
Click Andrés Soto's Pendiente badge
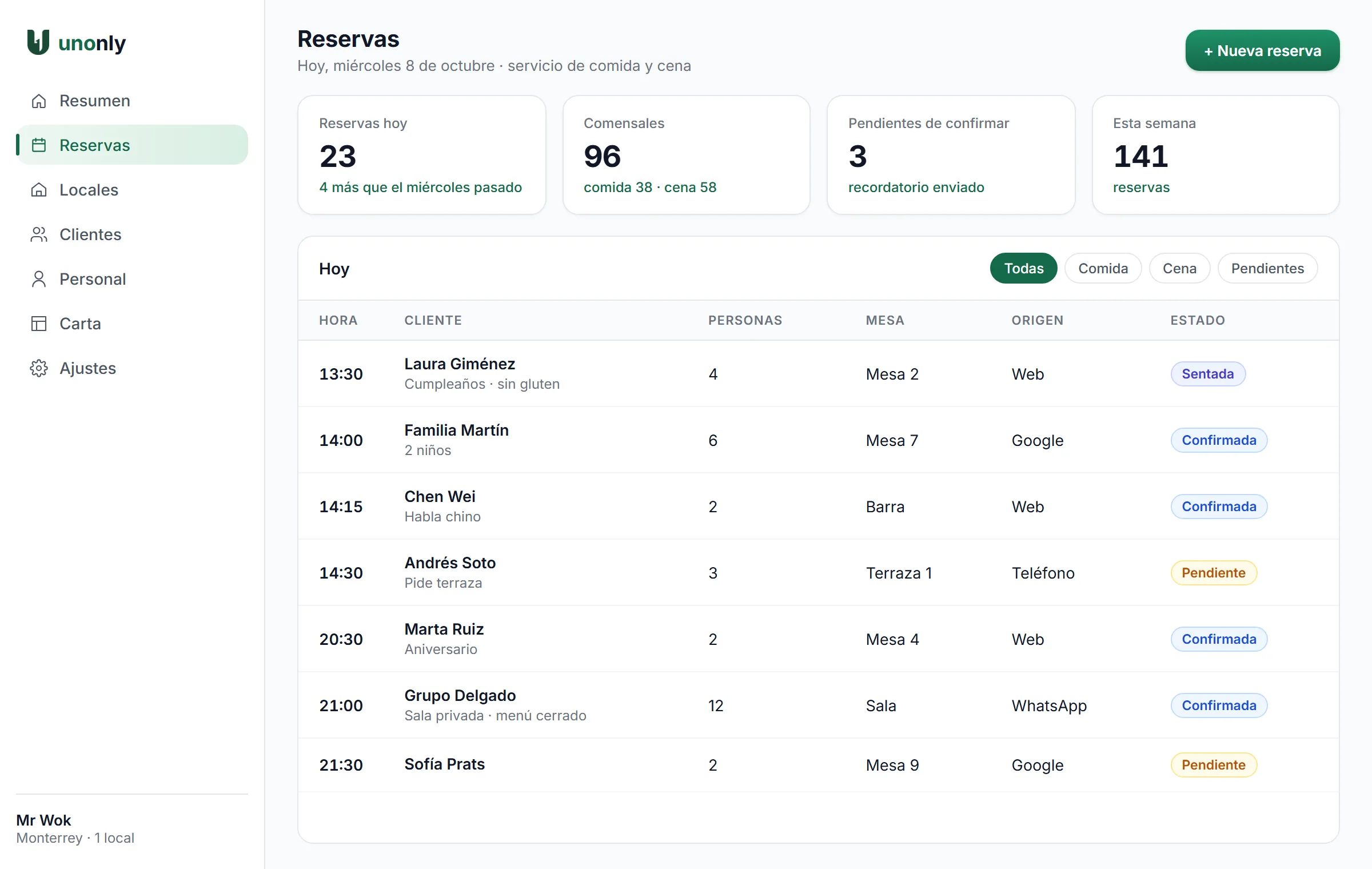click(x=1214, y=573)
